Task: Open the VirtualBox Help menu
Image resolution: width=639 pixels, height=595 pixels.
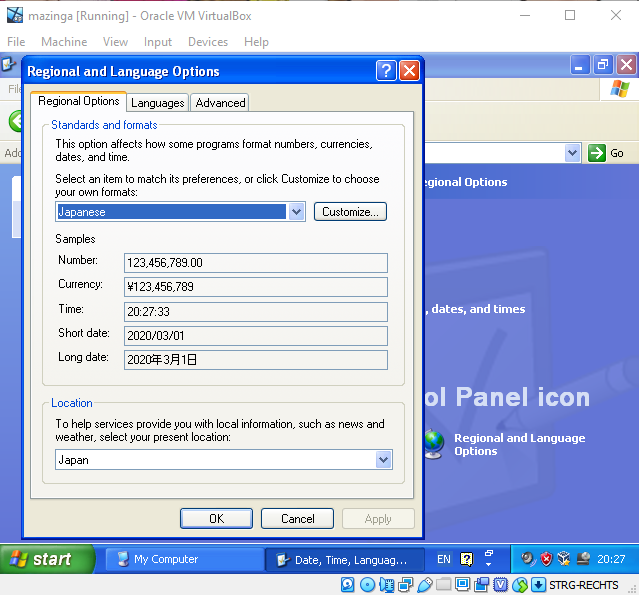Action: click(256, 42)
